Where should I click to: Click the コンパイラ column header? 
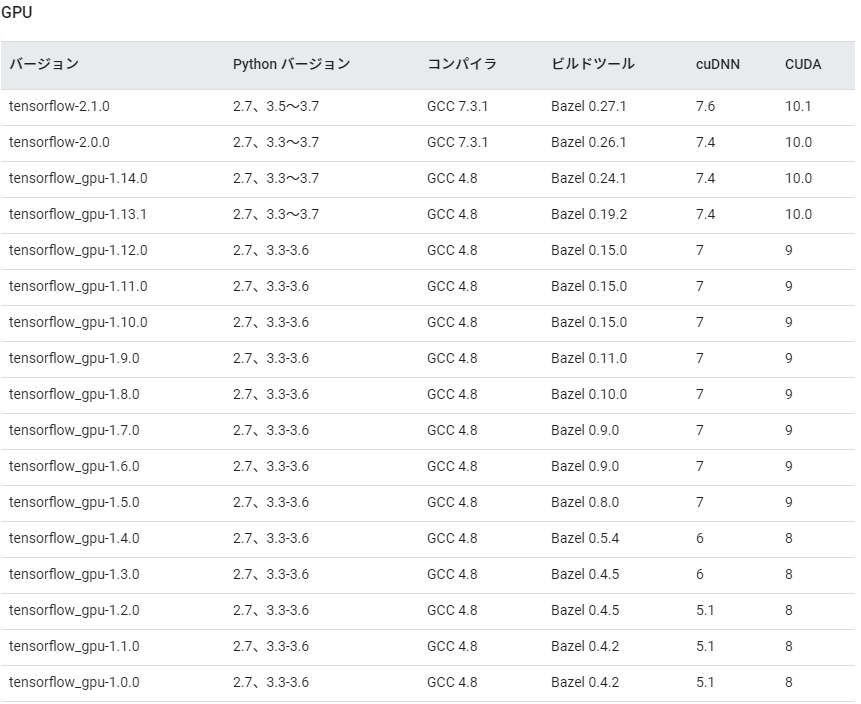tap(461, 64)
